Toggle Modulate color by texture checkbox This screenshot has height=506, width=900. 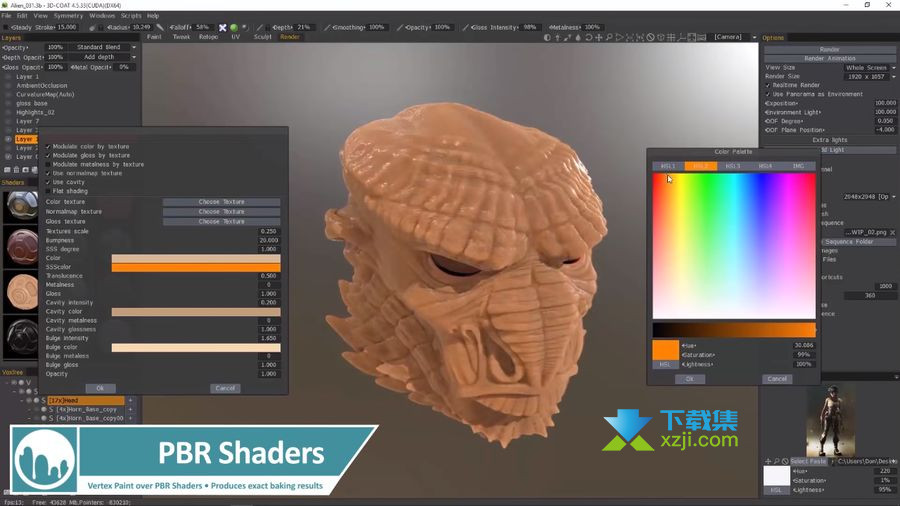(x=48, y=147)
